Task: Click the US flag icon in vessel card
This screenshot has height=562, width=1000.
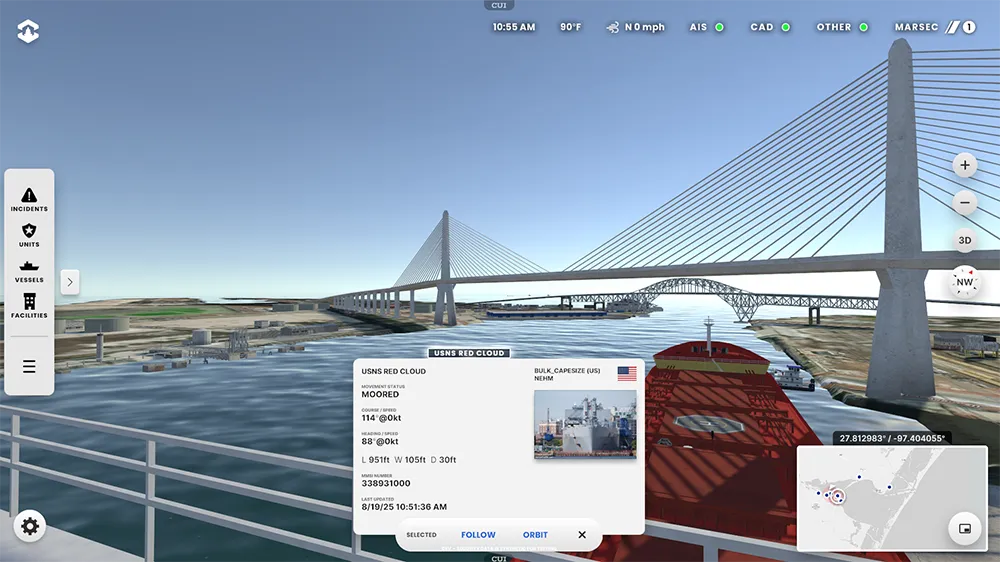Action: pos(627,374)
